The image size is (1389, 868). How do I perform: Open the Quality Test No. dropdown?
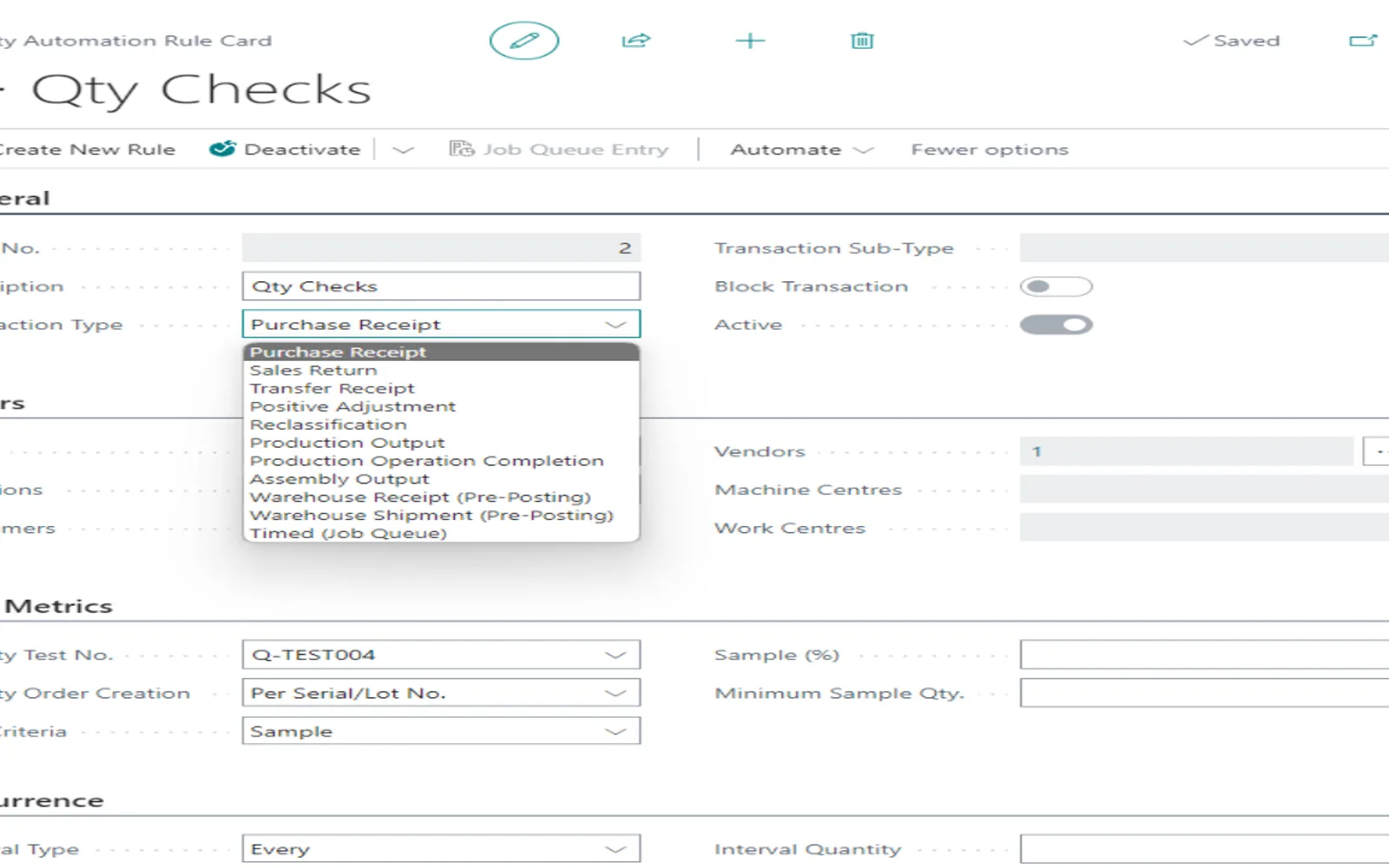pos(616,655)
